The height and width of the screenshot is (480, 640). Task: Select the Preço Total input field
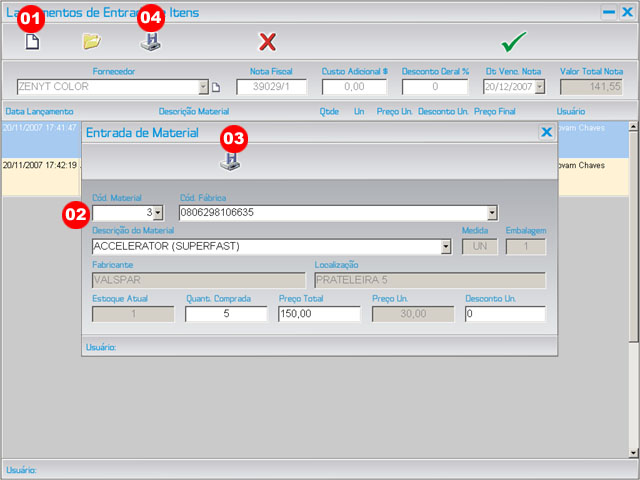click(x=319, y=314)
